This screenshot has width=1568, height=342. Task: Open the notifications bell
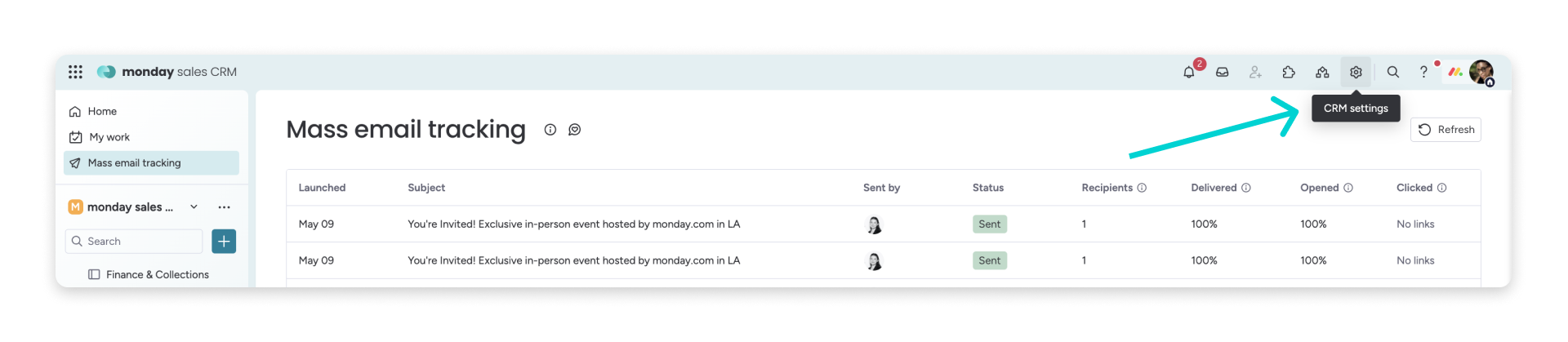click(1189, 72)
